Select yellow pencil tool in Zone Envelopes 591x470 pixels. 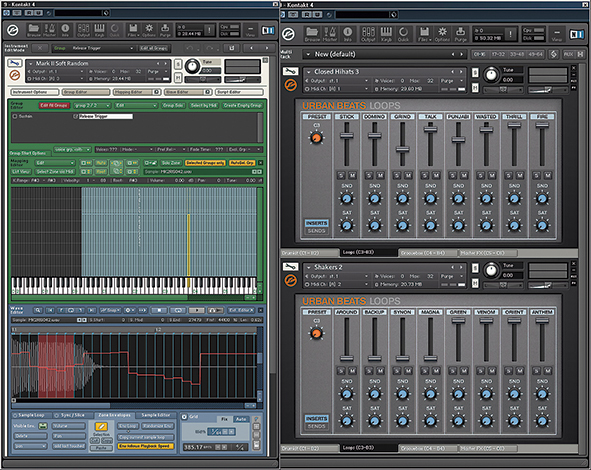101,426
